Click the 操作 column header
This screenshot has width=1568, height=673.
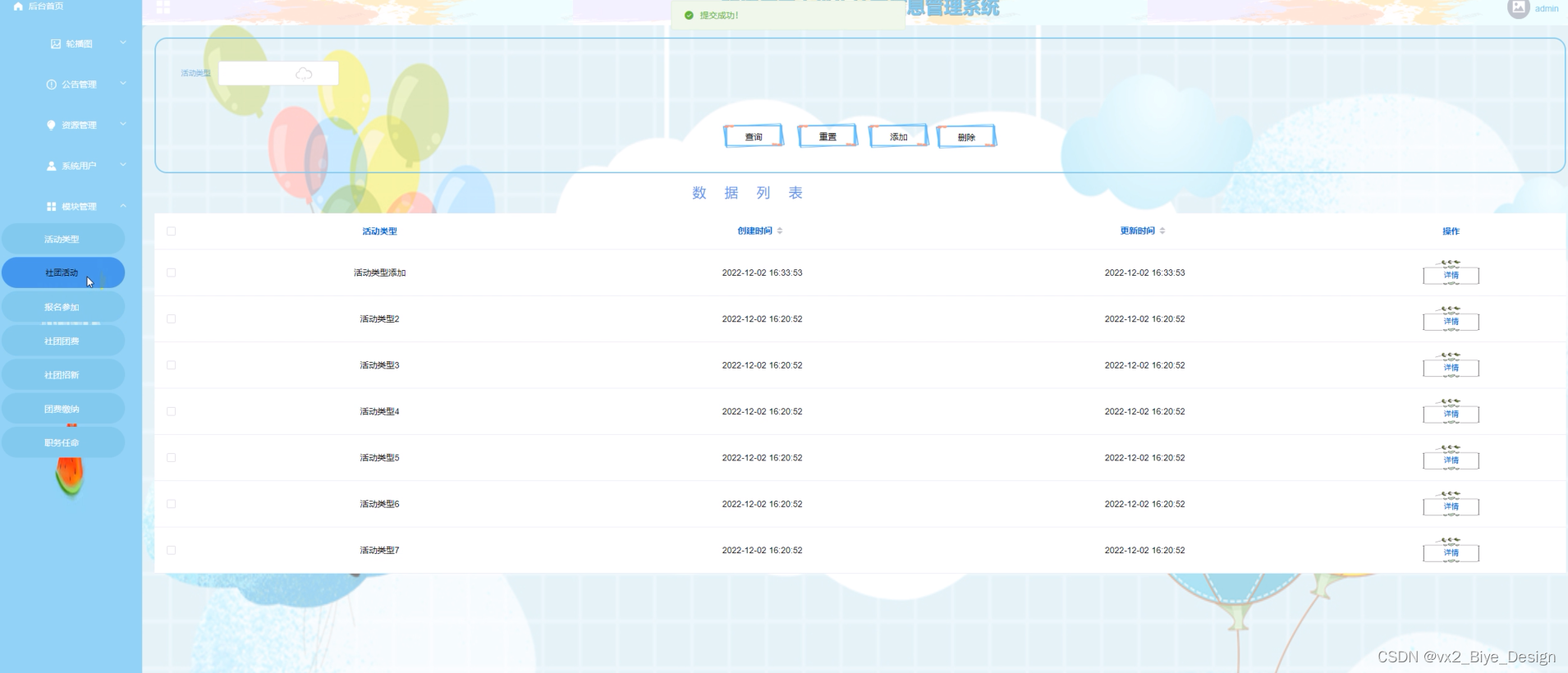pyautogui.click(x=1451, y=231)
